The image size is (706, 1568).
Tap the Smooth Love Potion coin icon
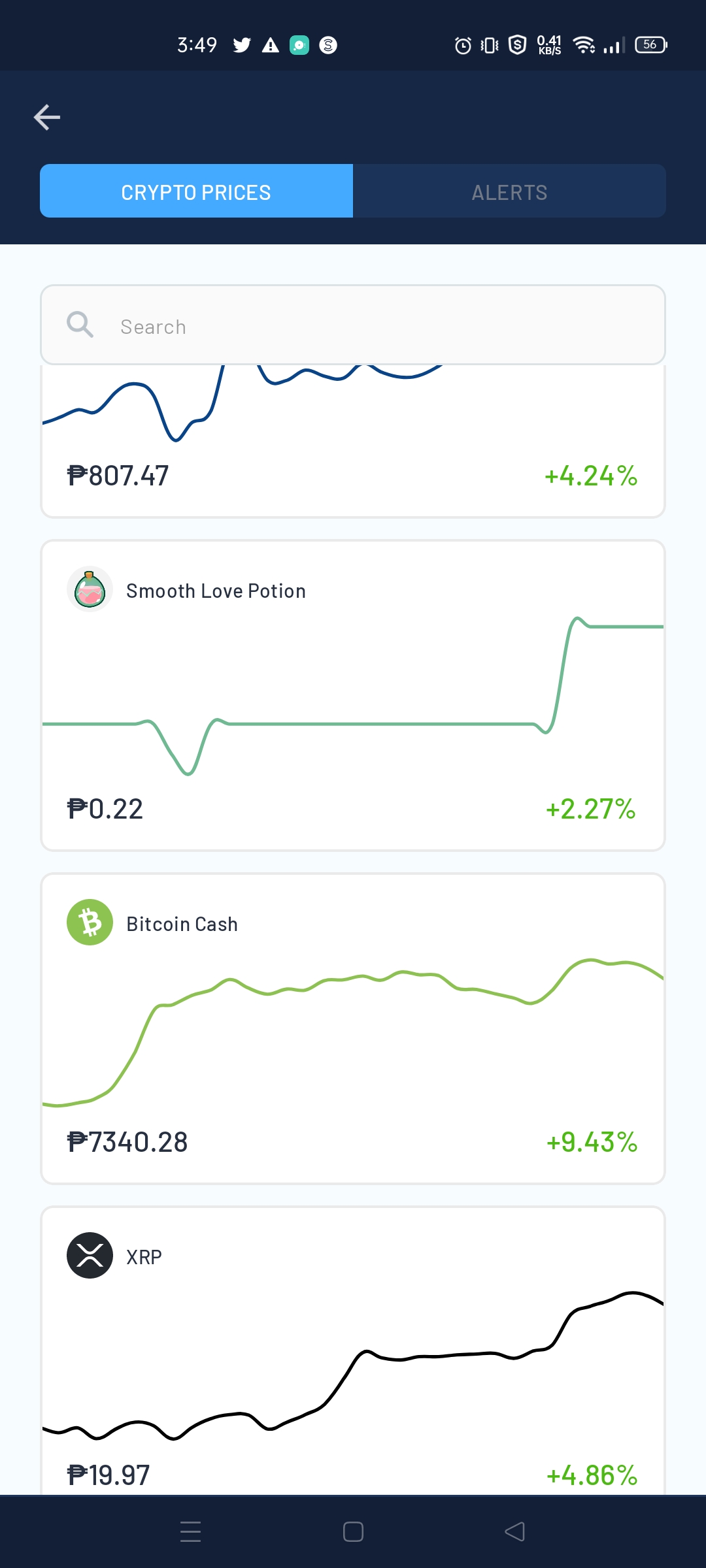[90, 589]
